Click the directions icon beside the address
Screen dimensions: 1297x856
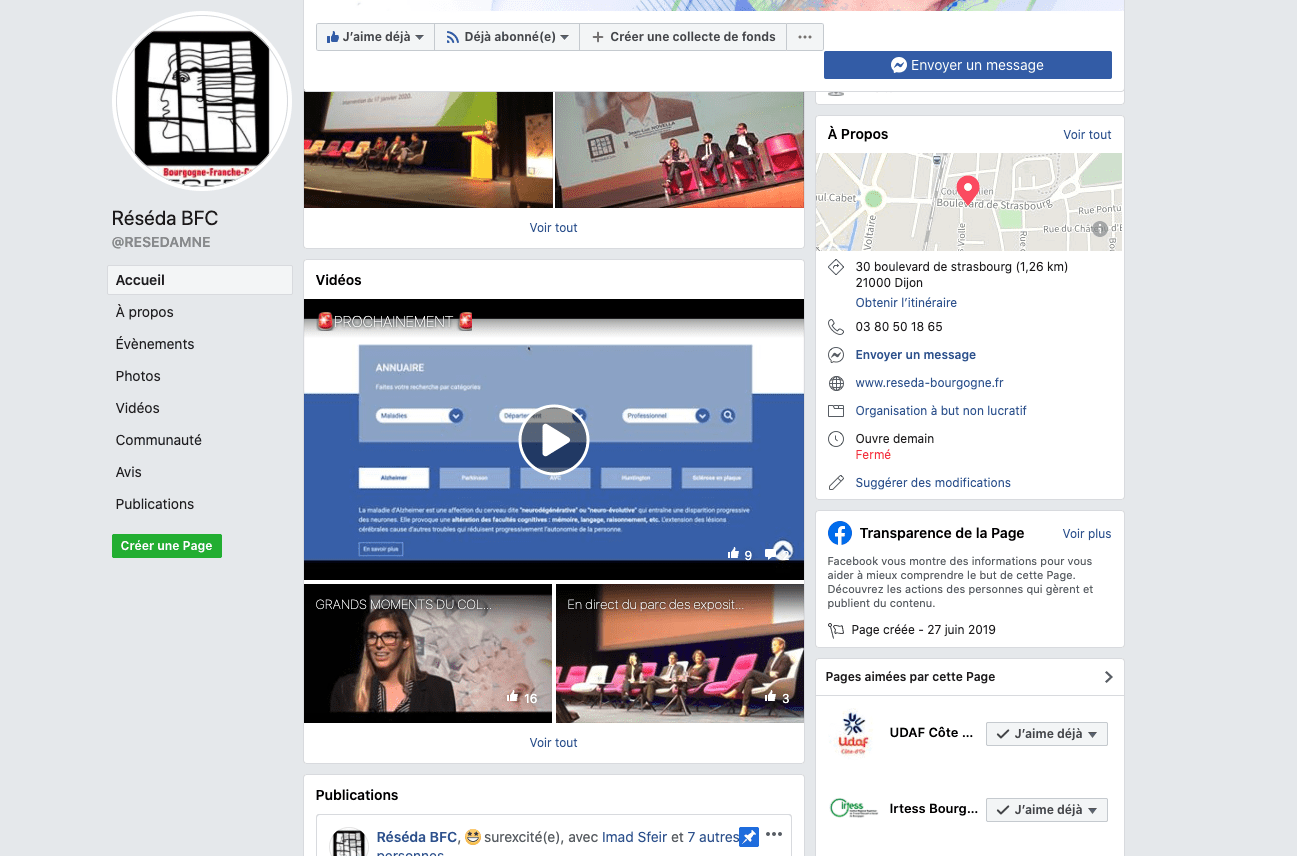click(x=836, y=267)
